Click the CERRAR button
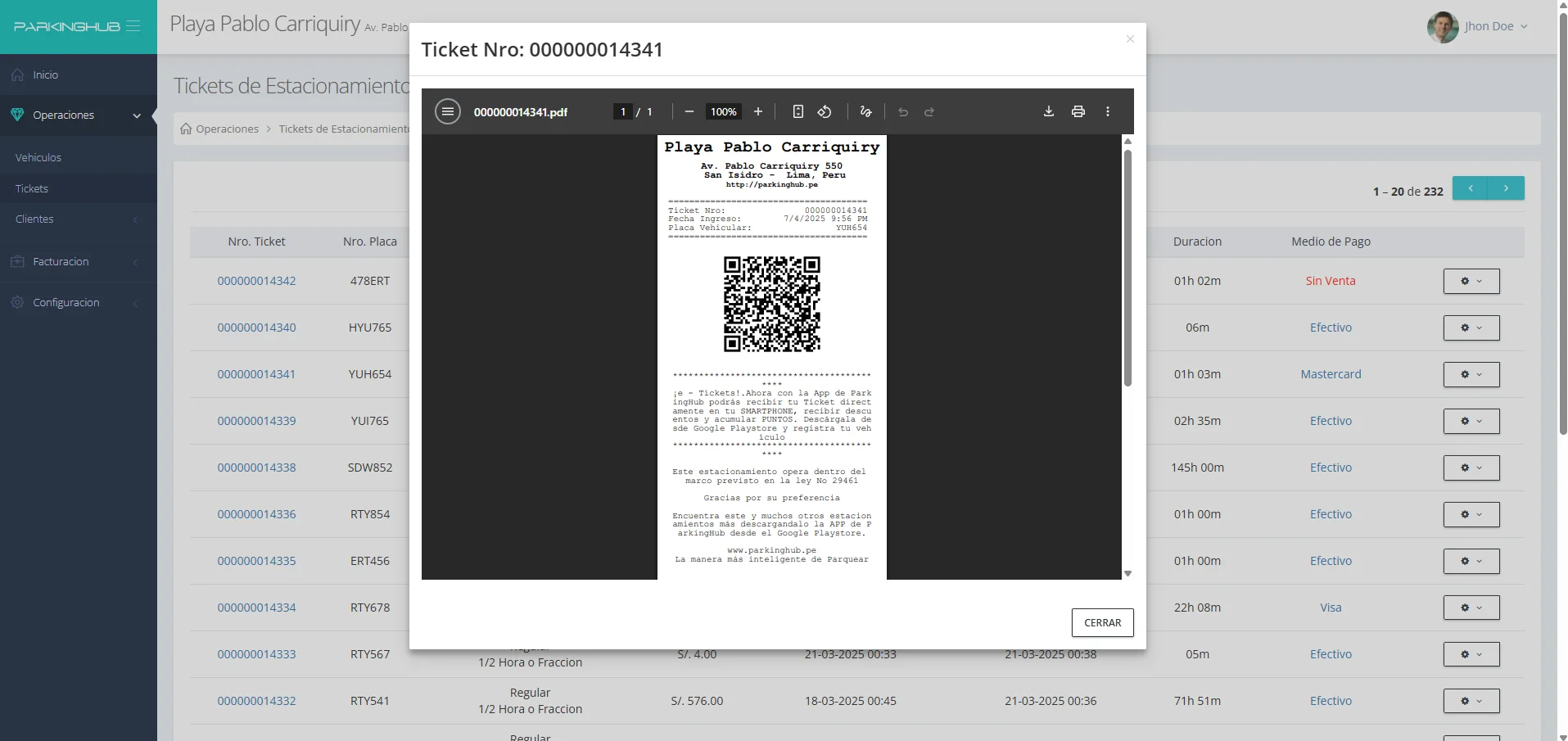 click(x=1102, y=622)
